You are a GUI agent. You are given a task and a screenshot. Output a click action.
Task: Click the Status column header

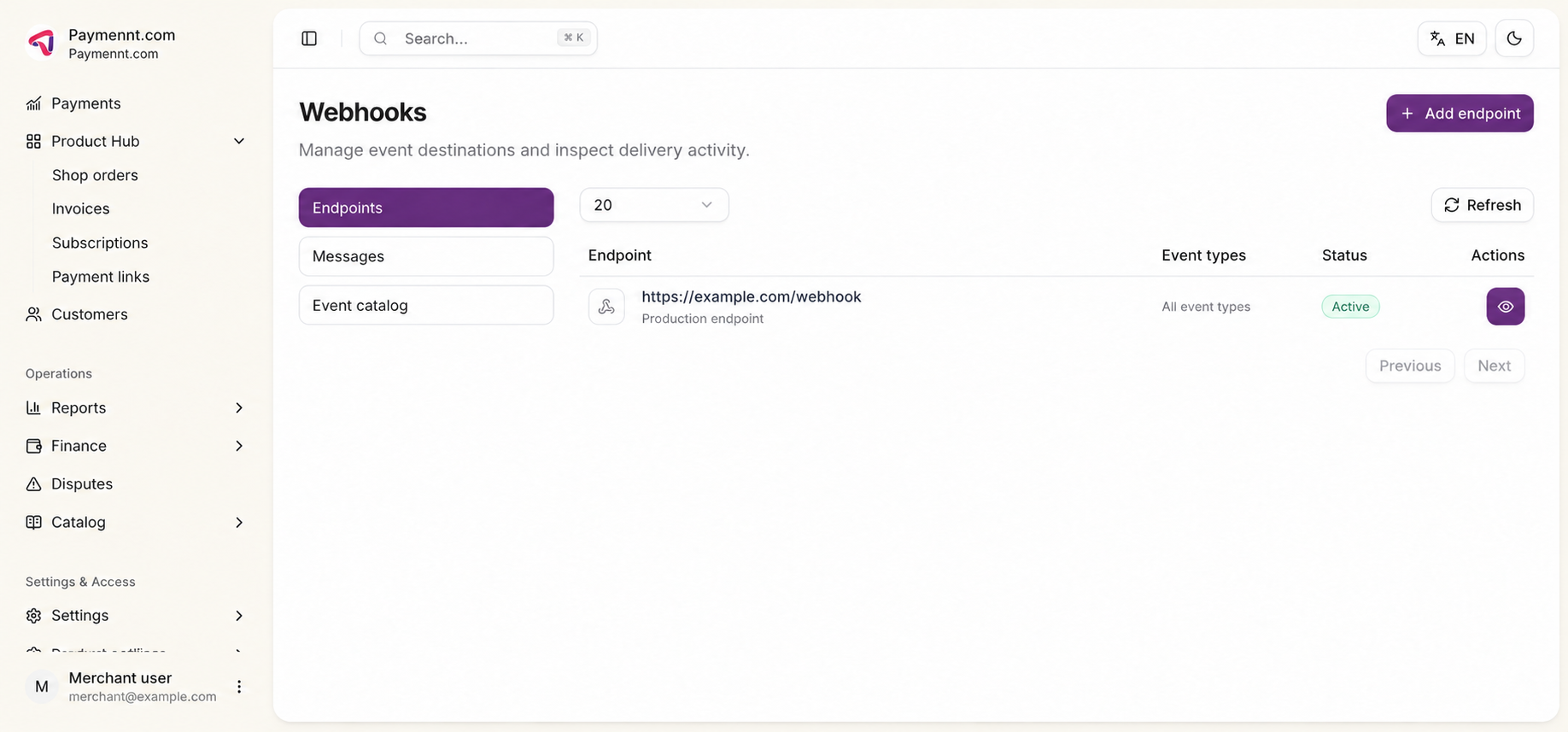(1344, 255)
